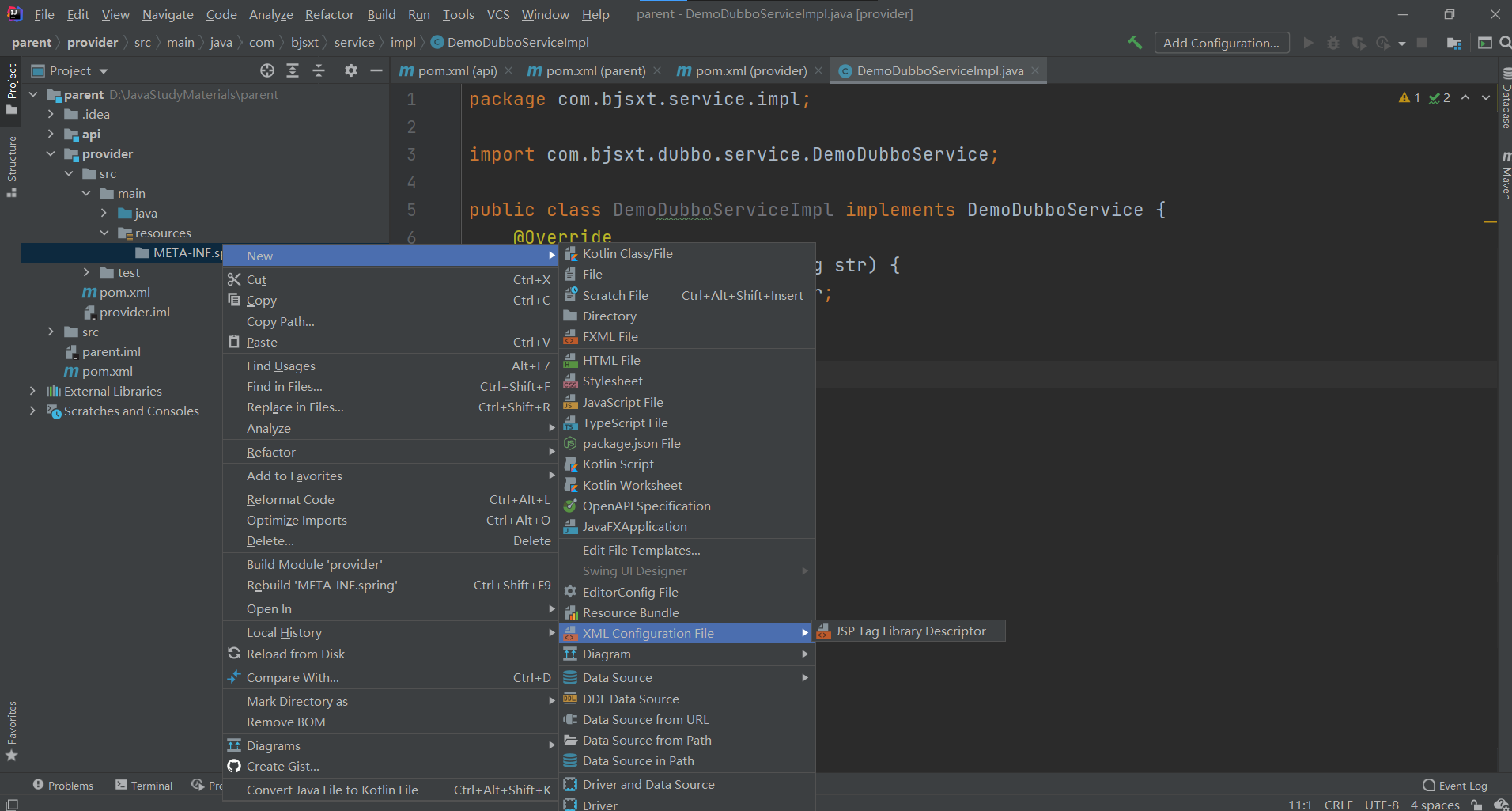Click the warnings indicator in editor corner
Viewport: 1512px width, 811px height.
pos(1410,97)
